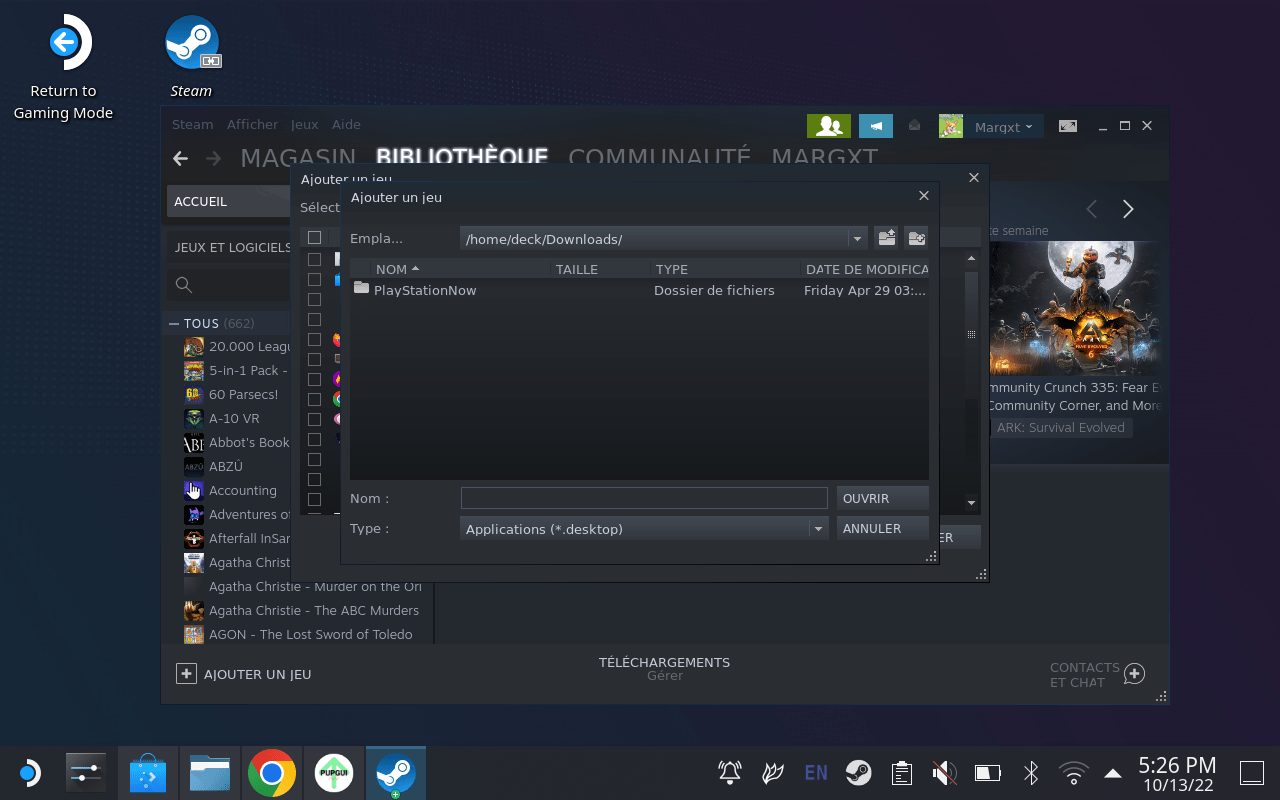Select the PlayStationNow folder icon
Viewport: 1280px width, 800px height.
pyautogui.click(x=361, y=289)
